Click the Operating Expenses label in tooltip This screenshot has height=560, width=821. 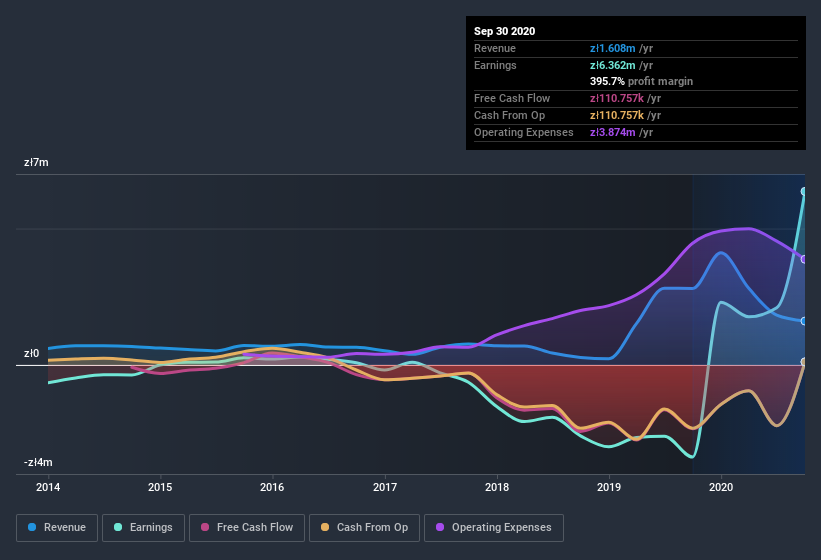click(x=524, y=132)
